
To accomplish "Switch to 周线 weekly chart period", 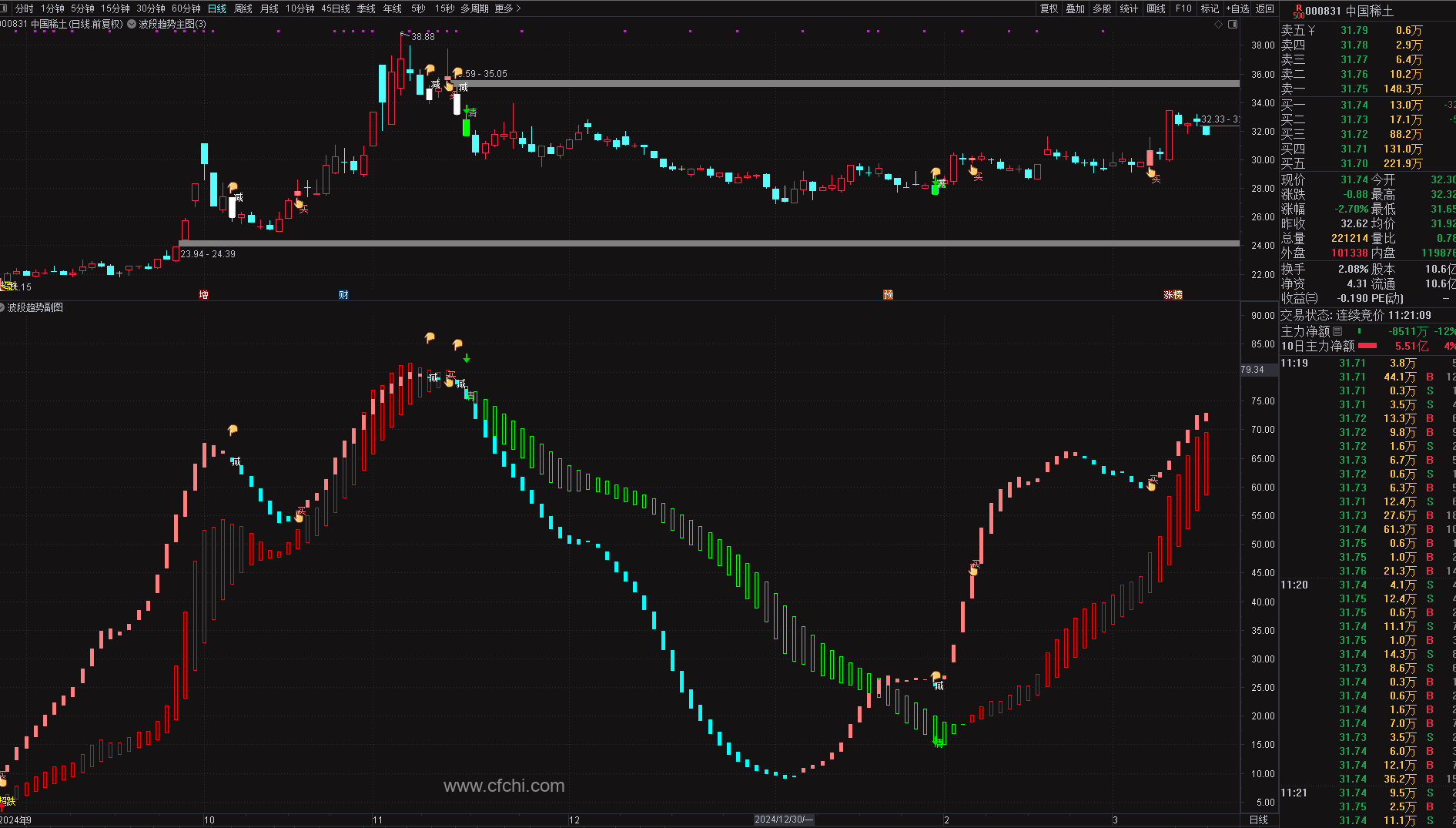I will click(243, 8).
